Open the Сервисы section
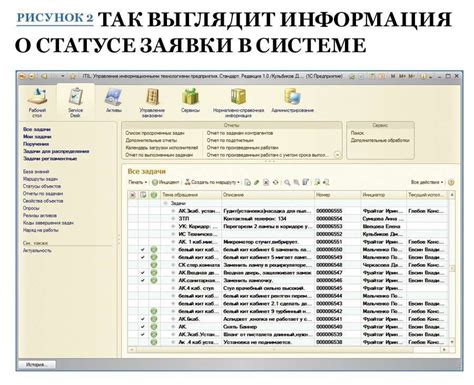 (x=190, y=101)
